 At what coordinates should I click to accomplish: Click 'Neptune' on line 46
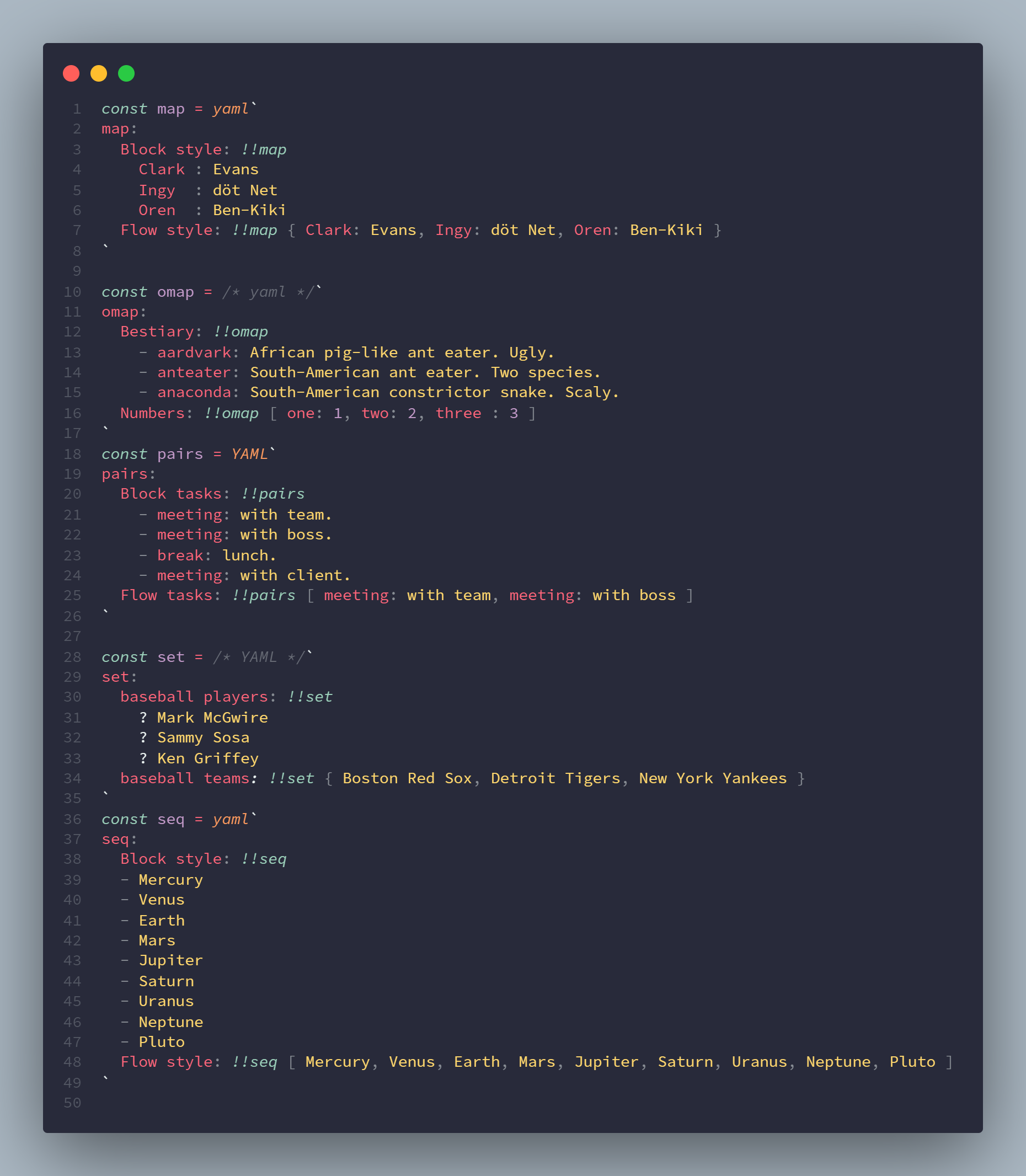click(x=170, y=1022)
